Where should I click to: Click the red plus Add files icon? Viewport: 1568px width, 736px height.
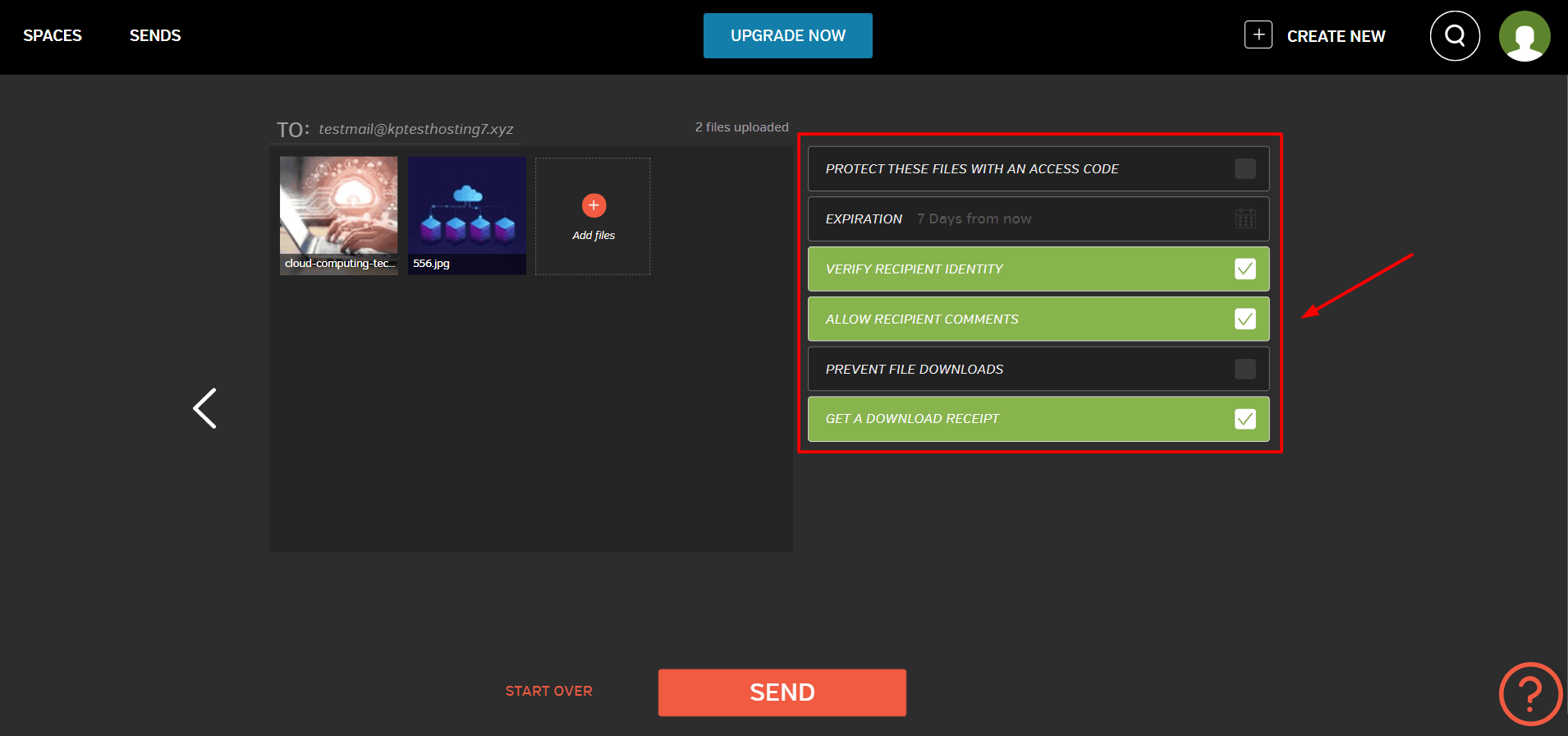(x=594, y=205)
